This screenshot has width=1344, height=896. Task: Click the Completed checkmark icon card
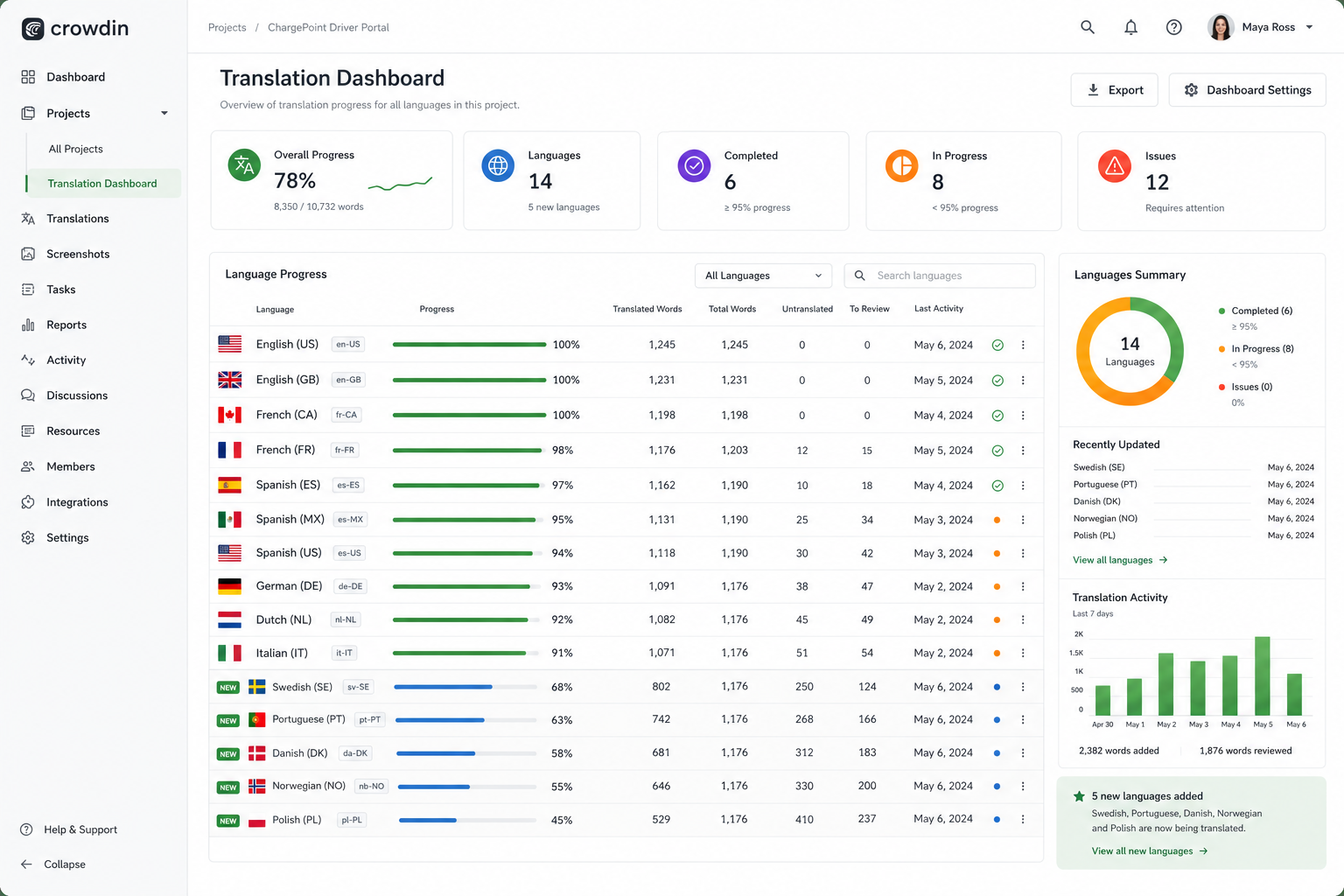pos(694,165)
